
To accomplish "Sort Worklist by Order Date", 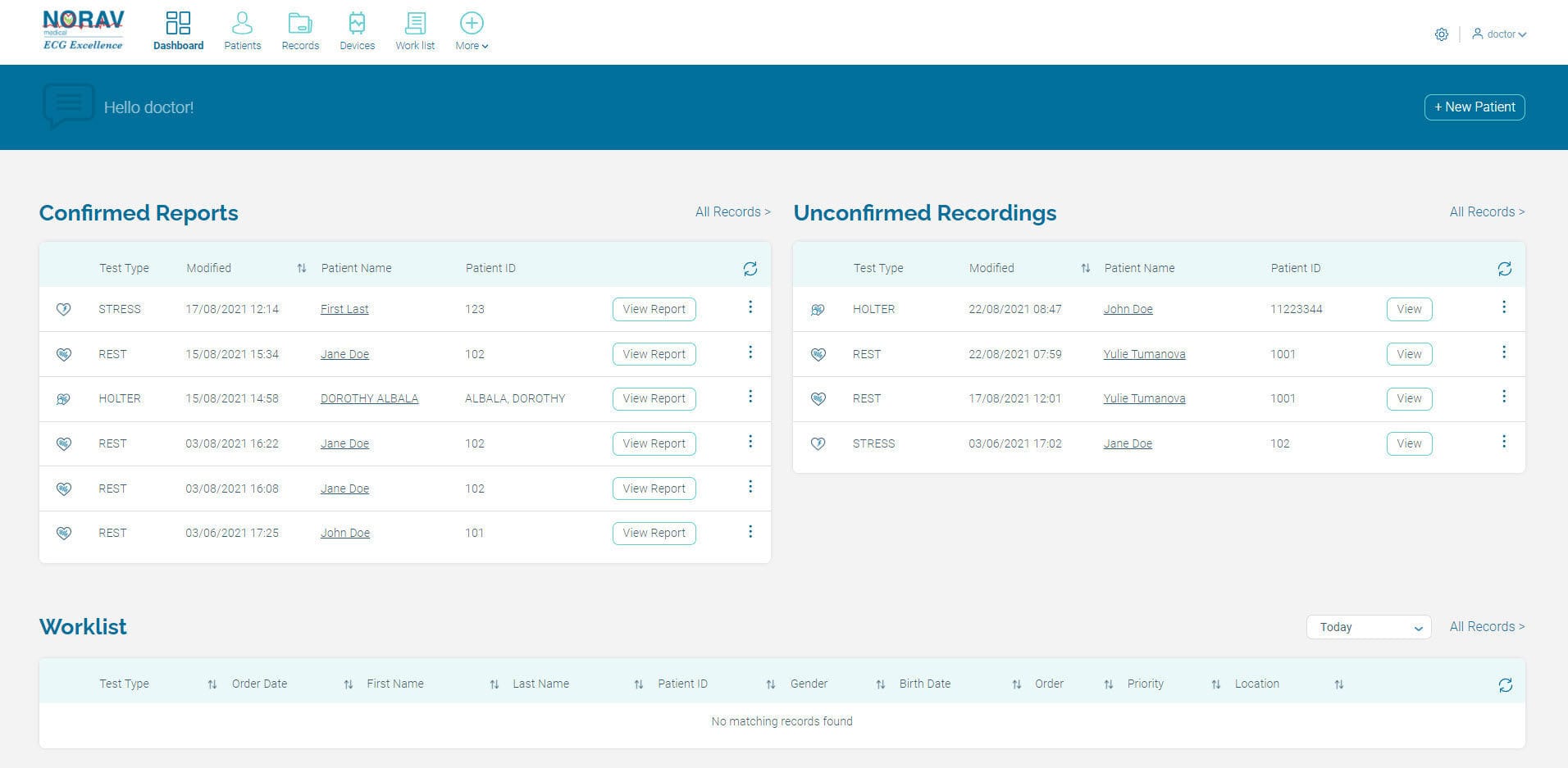I will (348, 684).
